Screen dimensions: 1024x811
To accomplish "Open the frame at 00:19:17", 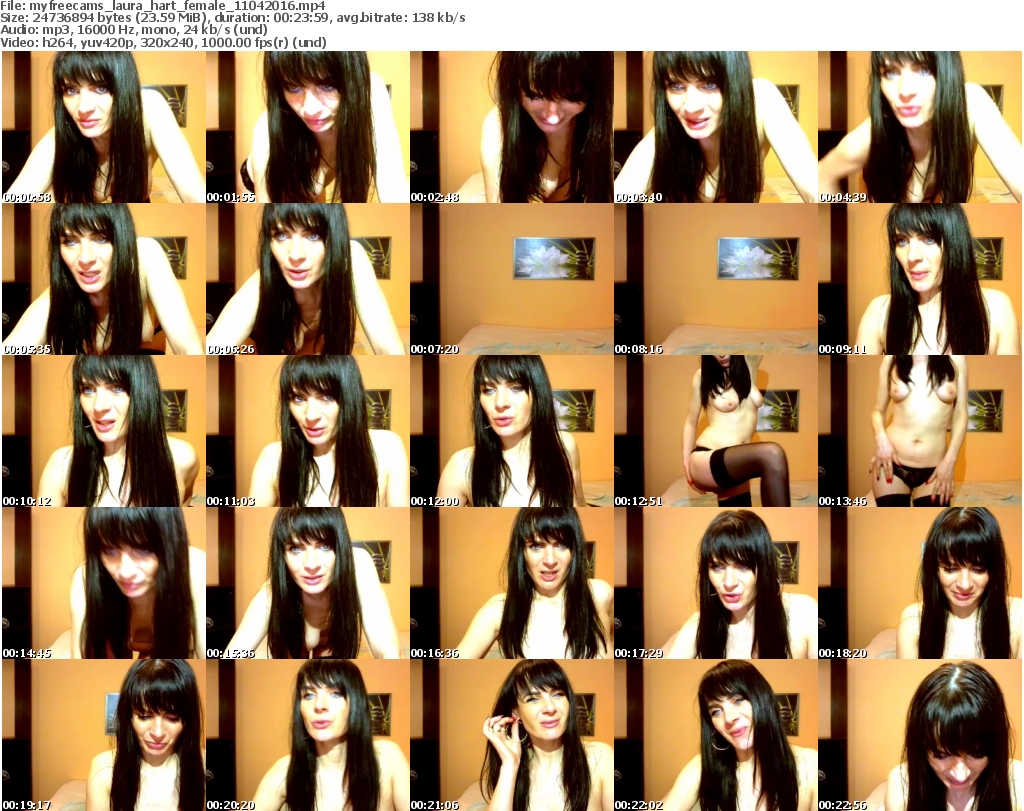I will click(103, 735).
